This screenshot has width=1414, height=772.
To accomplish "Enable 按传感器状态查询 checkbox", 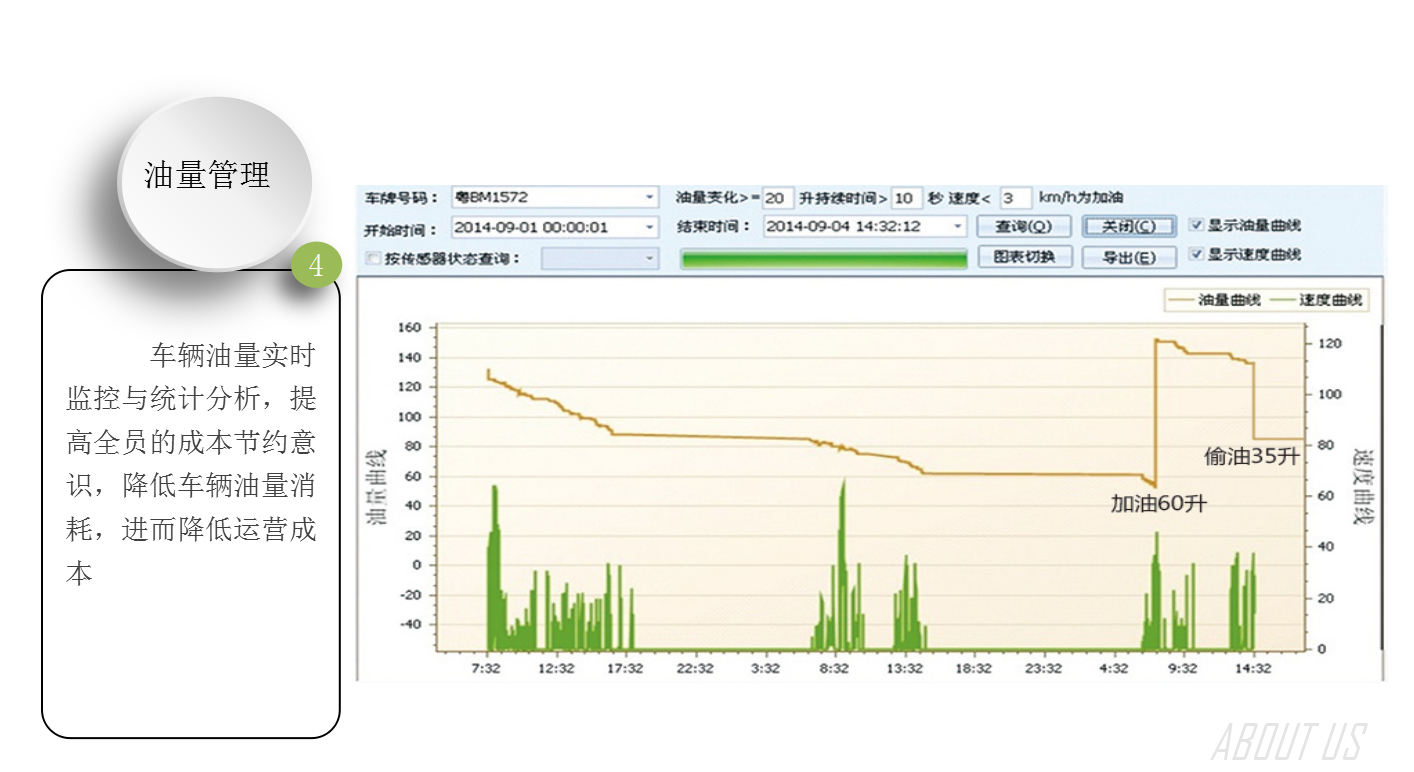I will click(x=374, y=259).
